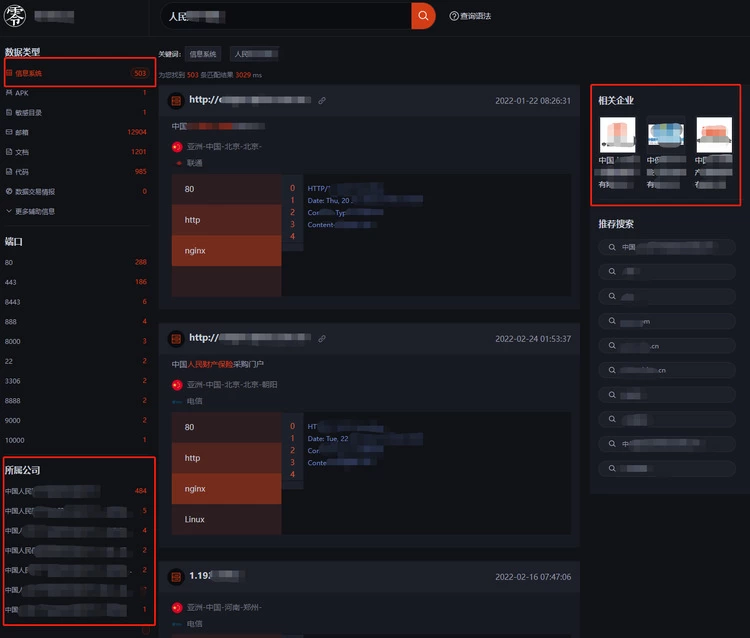Viewport: 750px width, 638px height.
Task: Click server icon of the 1.19 result
Action: pos(176,577)
